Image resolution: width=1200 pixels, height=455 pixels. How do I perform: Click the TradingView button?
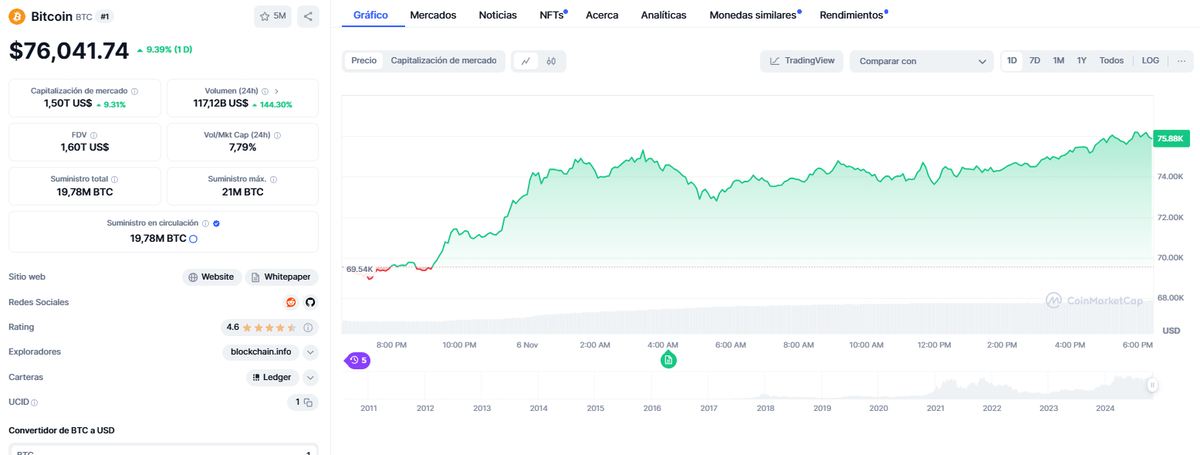[801, 61]
